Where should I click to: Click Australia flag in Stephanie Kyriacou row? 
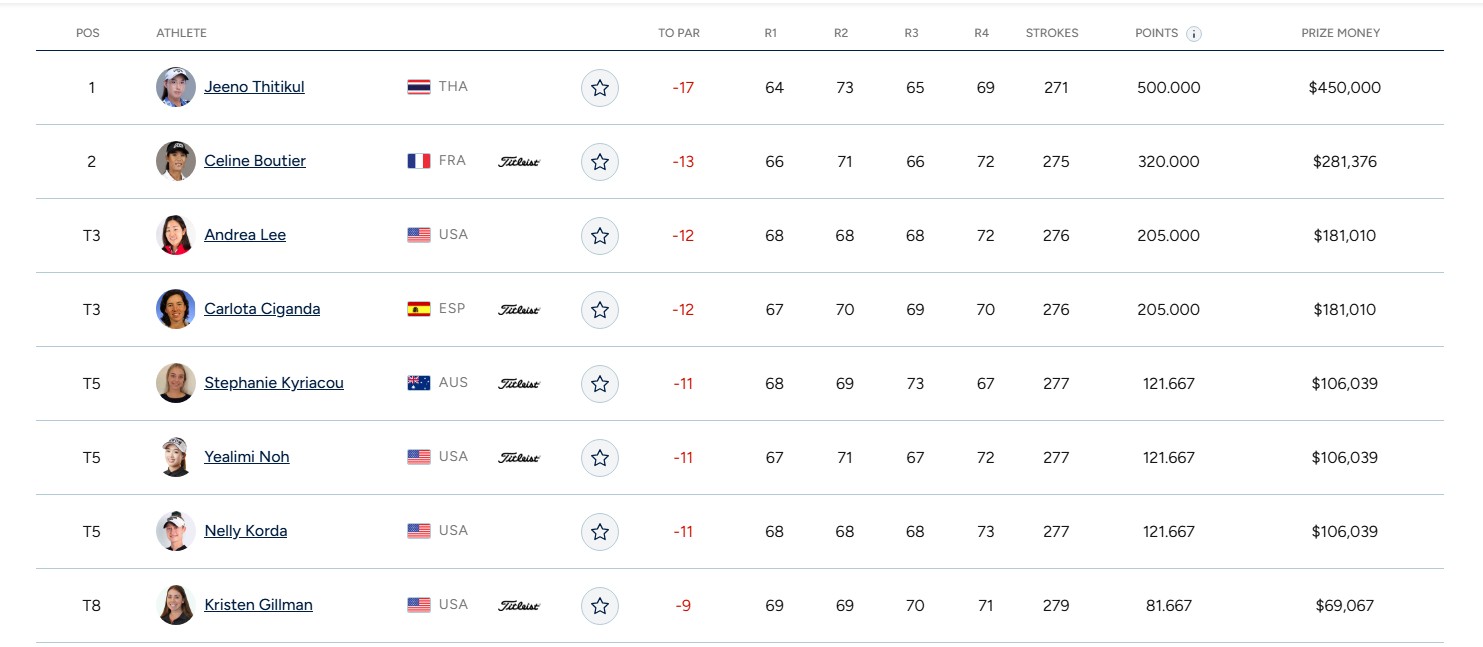click(x=419, y=383)
